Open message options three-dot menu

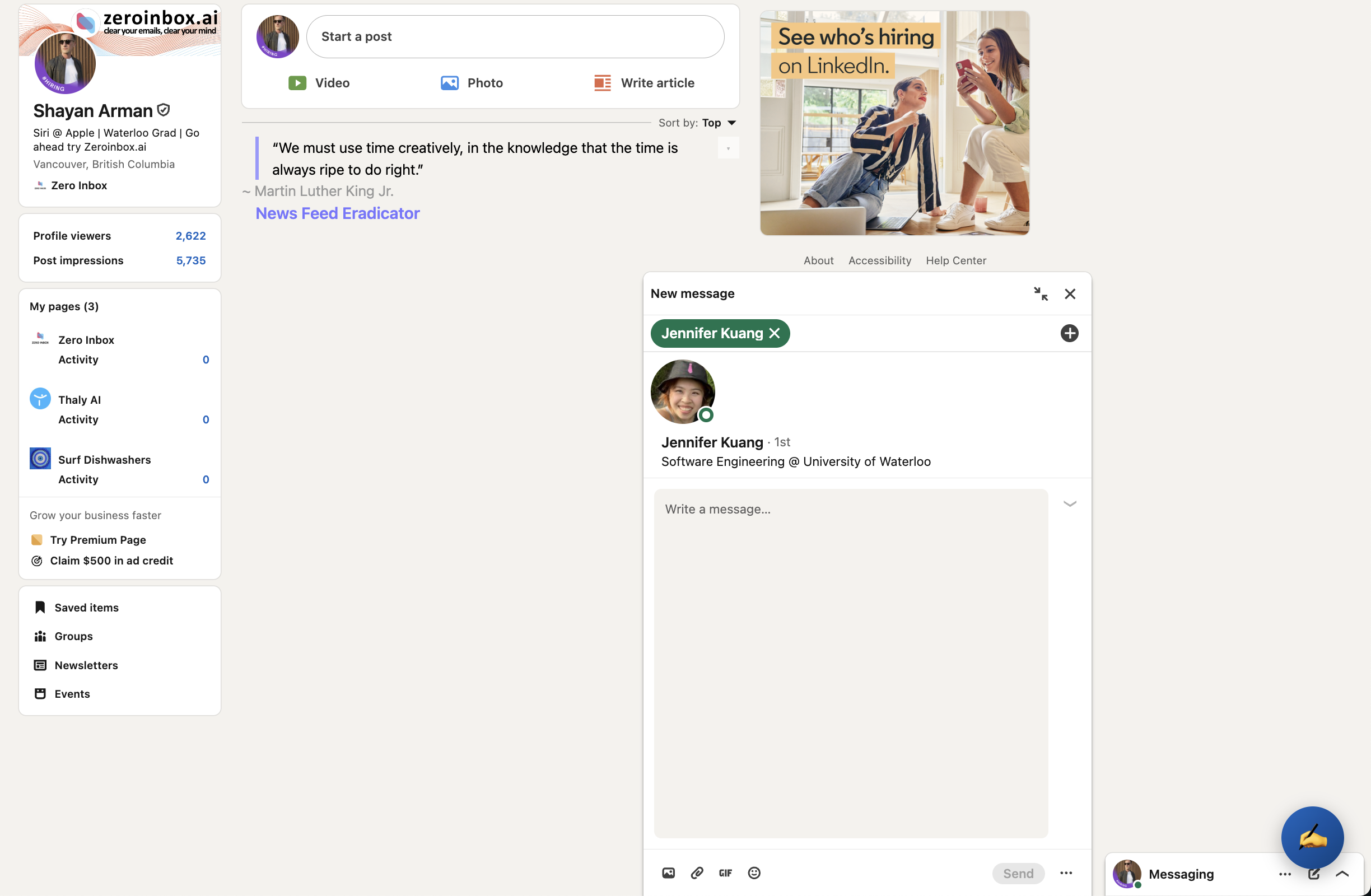tap(1066, 873)
